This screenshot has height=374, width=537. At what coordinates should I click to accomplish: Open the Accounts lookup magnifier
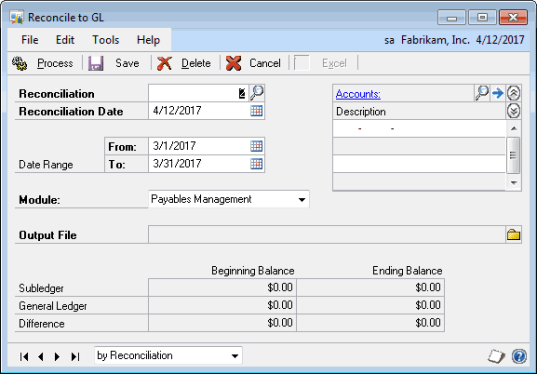pyautogui.click(x=482, y=93)
